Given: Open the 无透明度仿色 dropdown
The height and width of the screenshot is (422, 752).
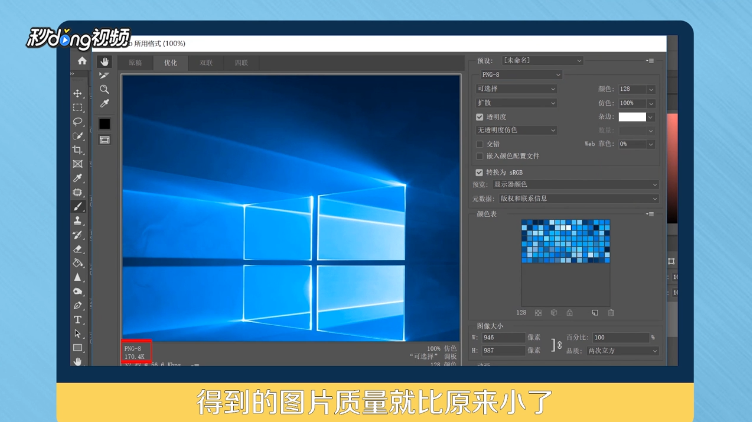Looking at the screenshot, I should tap(516, 130).
